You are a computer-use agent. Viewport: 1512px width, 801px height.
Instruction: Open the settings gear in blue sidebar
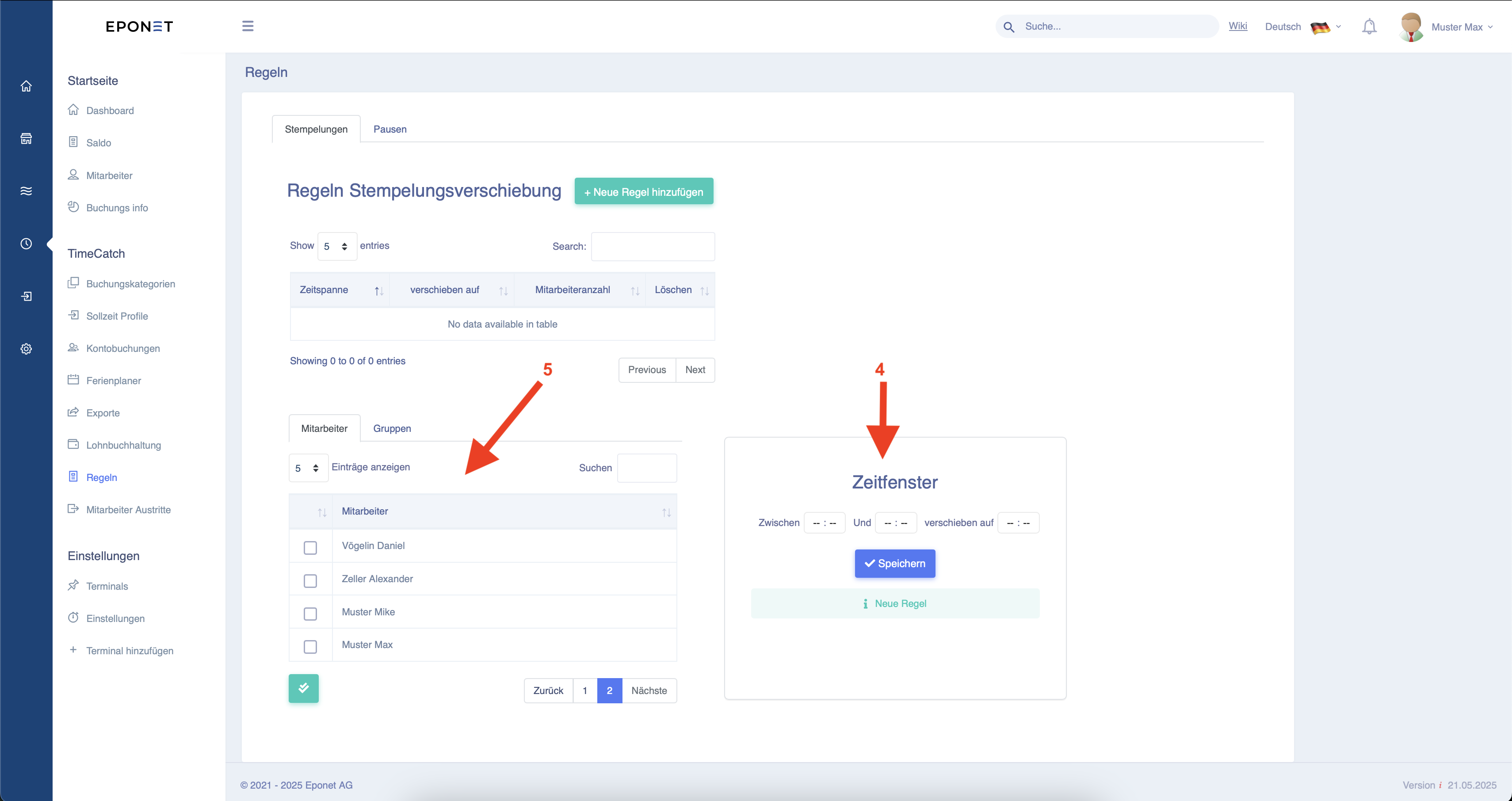point(26,349)
